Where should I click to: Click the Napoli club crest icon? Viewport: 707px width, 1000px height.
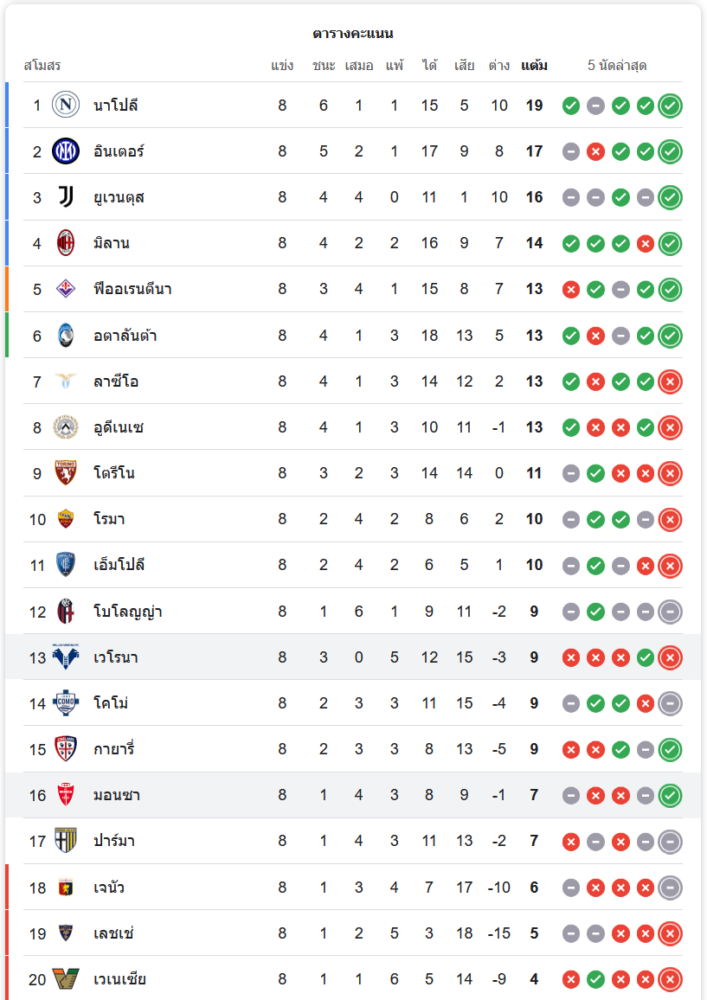[66, 105]
